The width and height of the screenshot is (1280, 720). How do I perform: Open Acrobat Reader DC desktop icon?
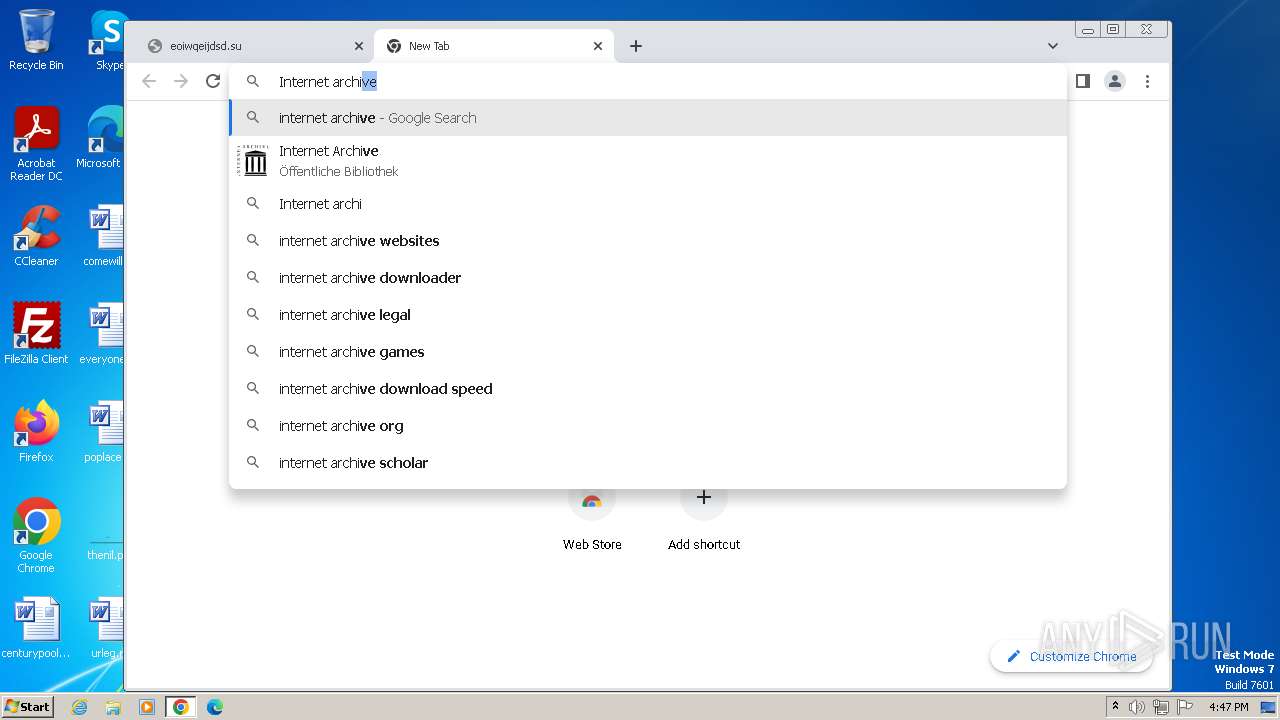click(x=36, y=144)
